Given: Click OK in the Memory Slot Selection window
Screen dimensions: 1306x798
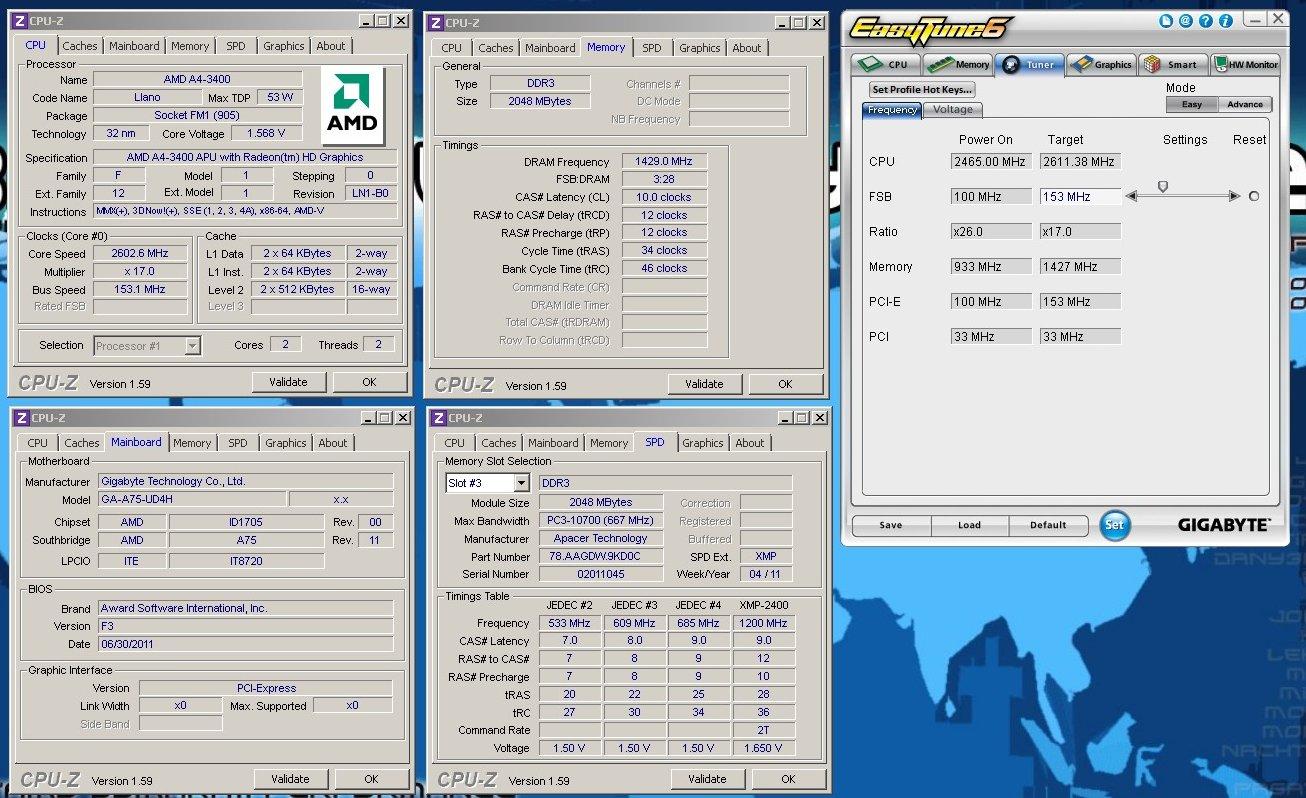Looking at the screenshot, I should click(788, 779).
